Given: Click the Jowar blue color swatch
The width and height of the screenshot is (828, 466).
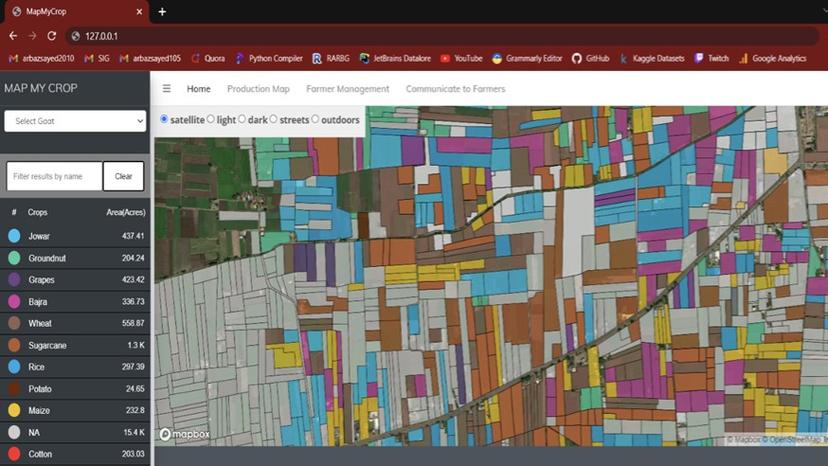Looking at the screenshot, I should [x=14, y=236].
